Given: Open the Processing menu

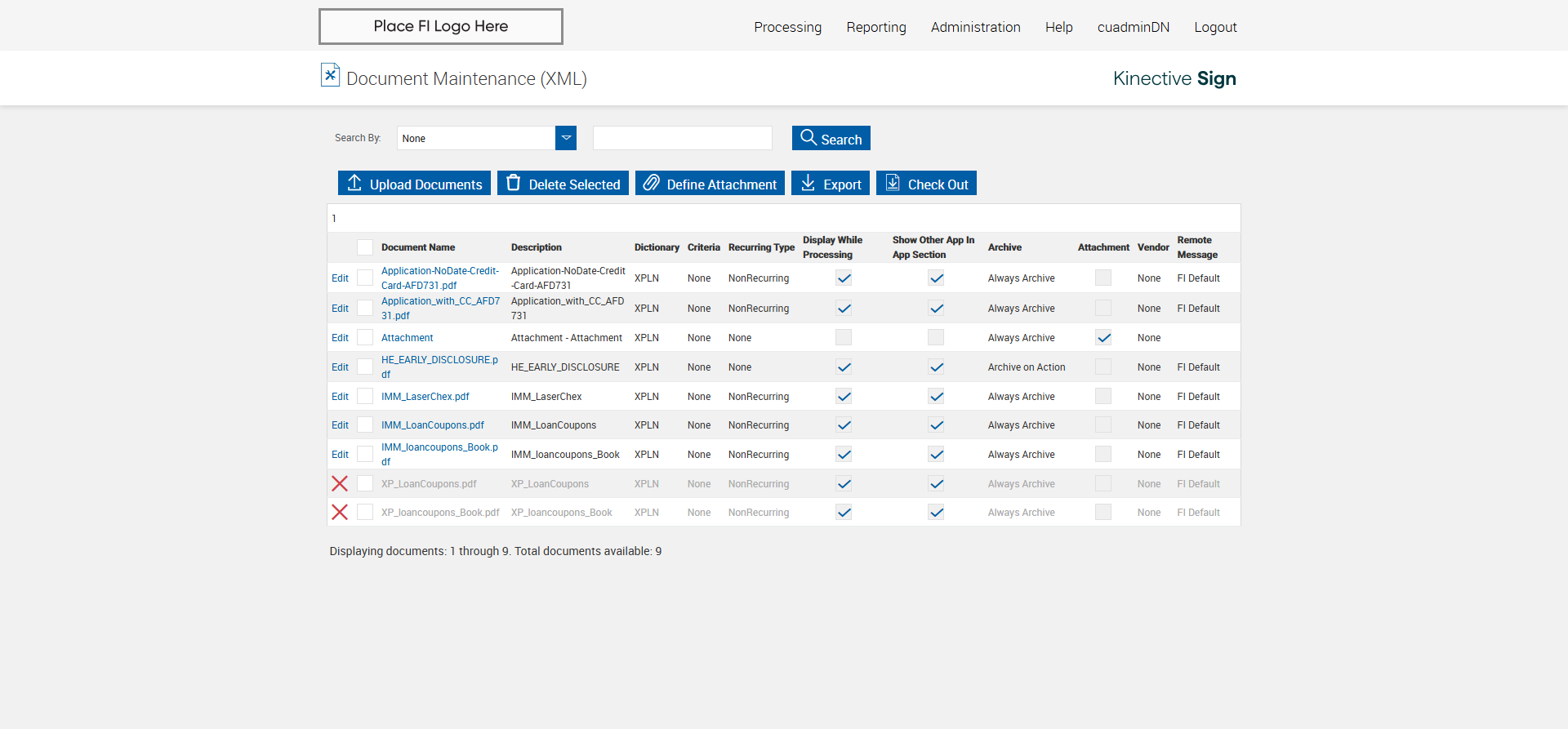Looking at the screenshot, I should pyautogui.click(x=787, y=27).
